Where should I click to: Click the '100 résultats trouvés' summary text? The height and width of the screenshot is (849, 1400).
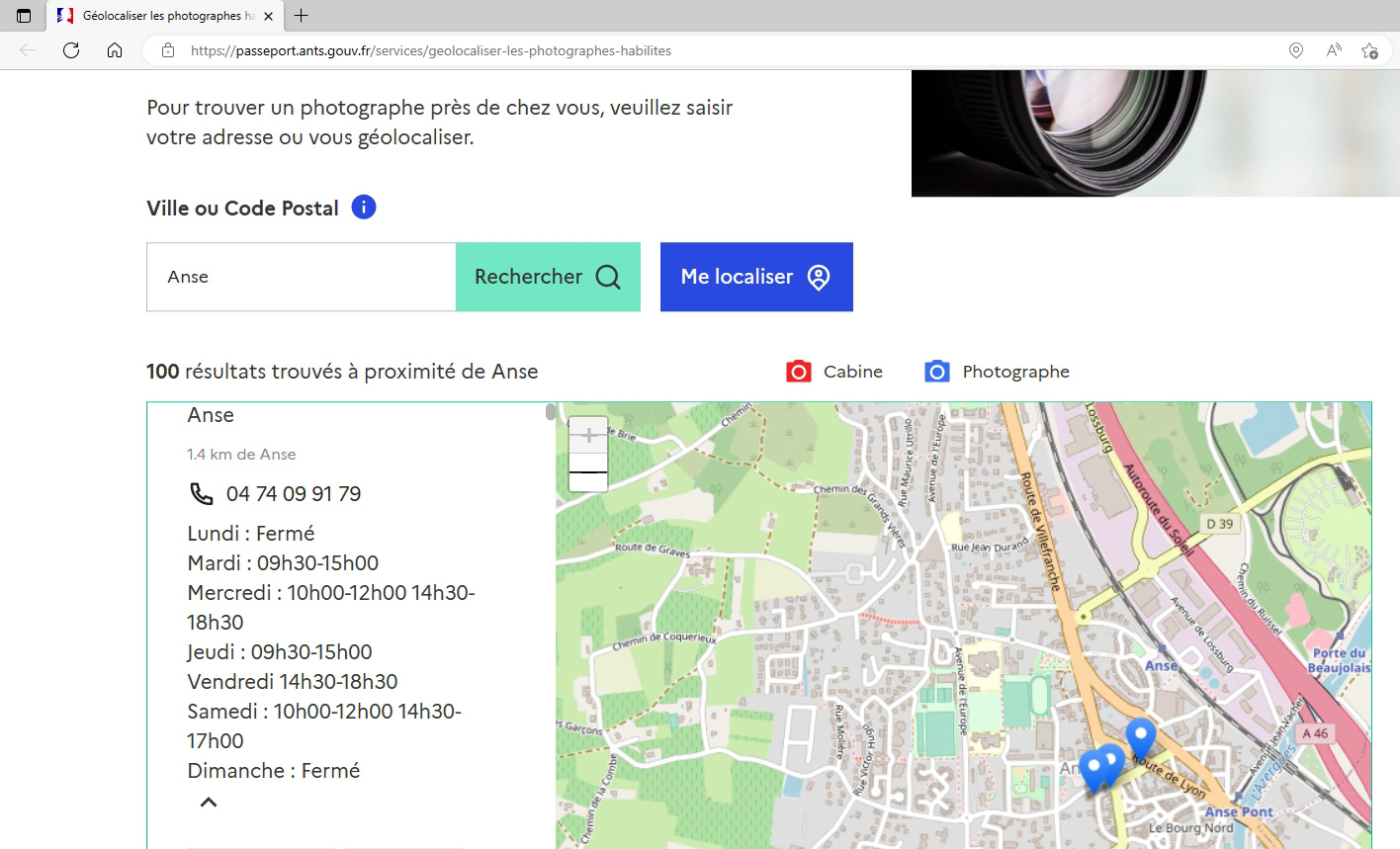pyautogui.click(x=342, y=372)
